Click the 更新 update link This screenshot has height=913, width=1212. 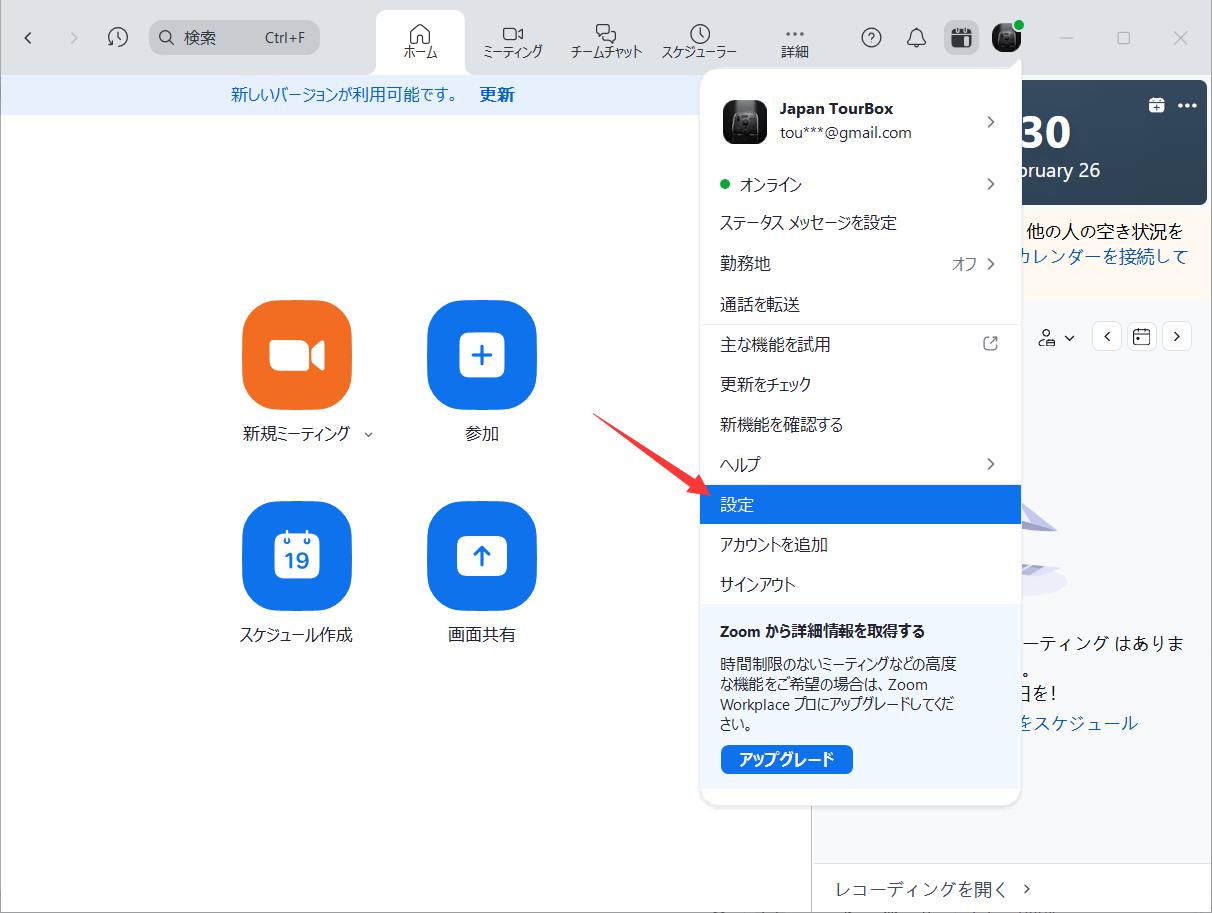click(x=497, y=95)
